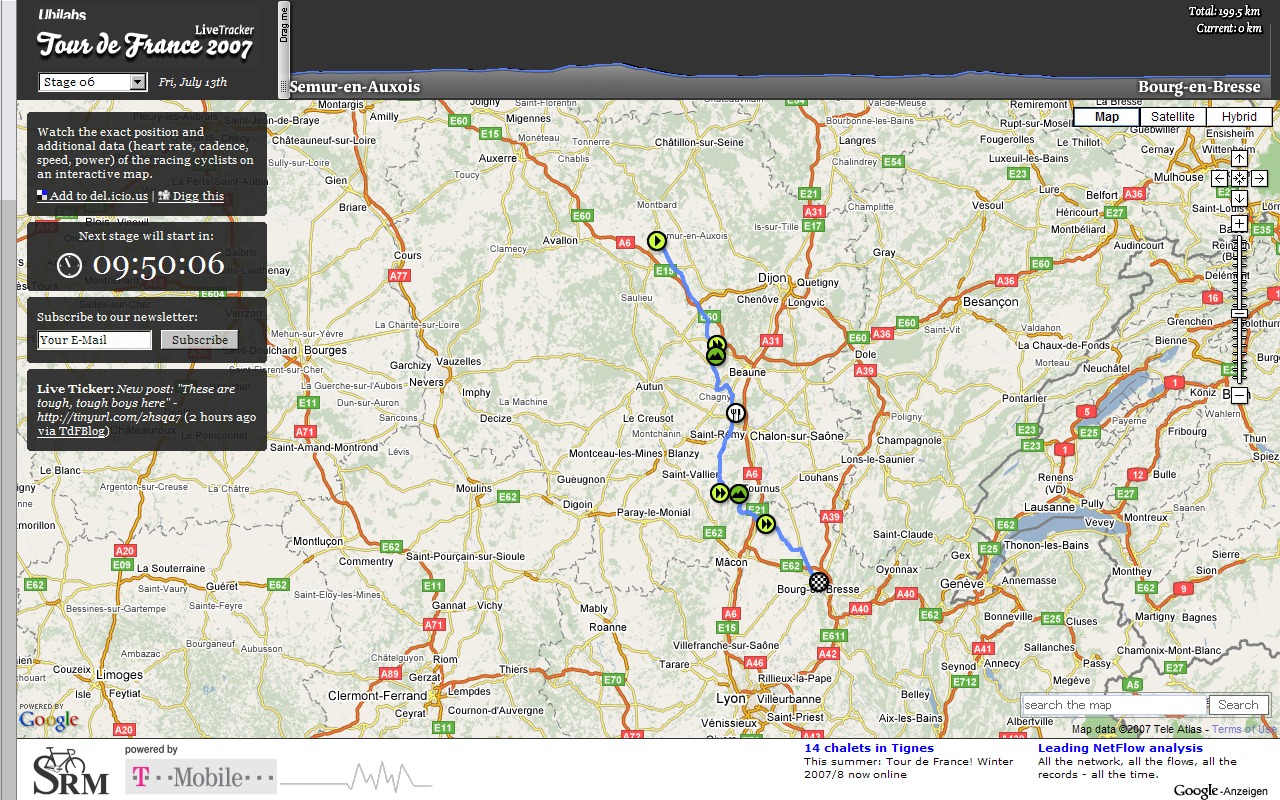Pan the map right with arrow button

1259,178
